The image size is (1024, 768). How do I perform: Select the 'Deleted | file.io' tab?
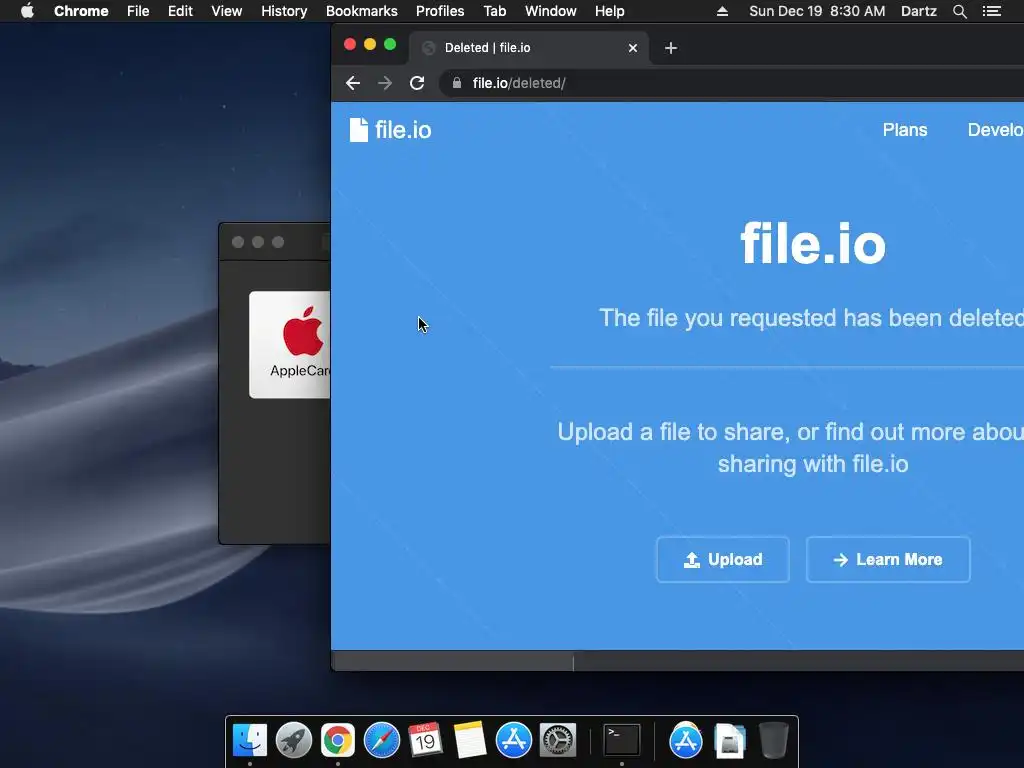coord(529,48)
